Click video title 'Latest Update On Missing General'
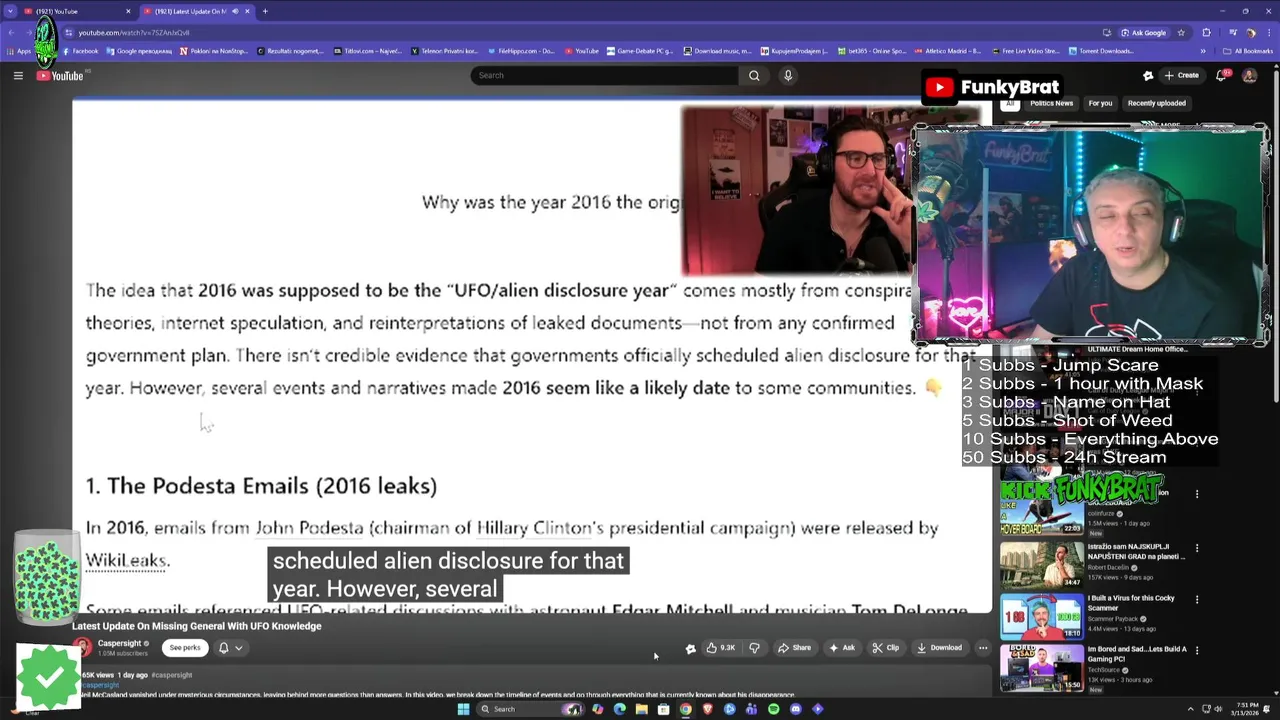Viewport: 1280px width, 720px height. pos(197,626)
